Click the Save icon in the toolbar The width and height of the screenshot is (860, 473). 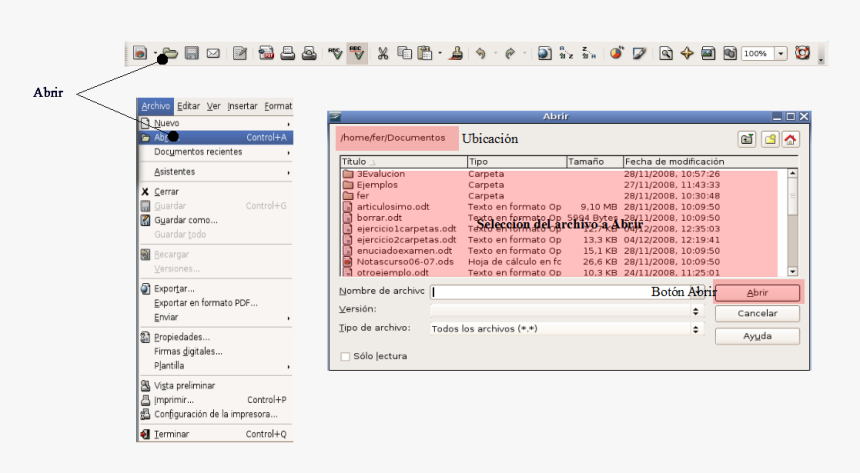click(x=191, y=53)
